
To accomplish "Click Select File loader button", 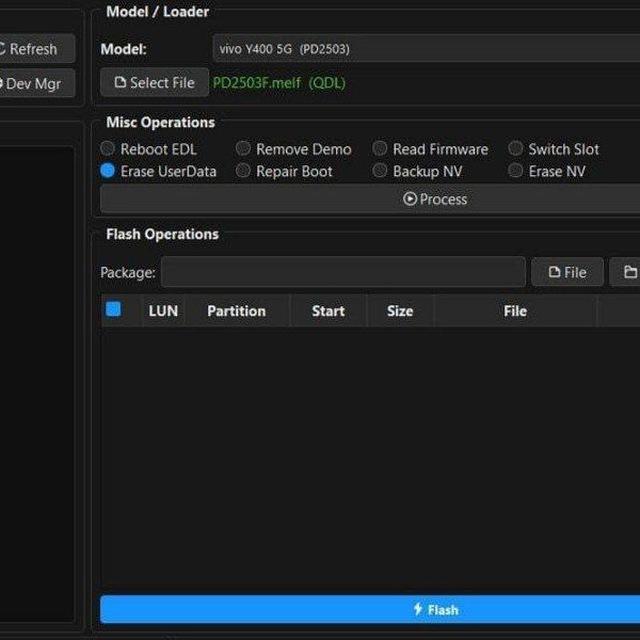I will (x=154, y=82).
